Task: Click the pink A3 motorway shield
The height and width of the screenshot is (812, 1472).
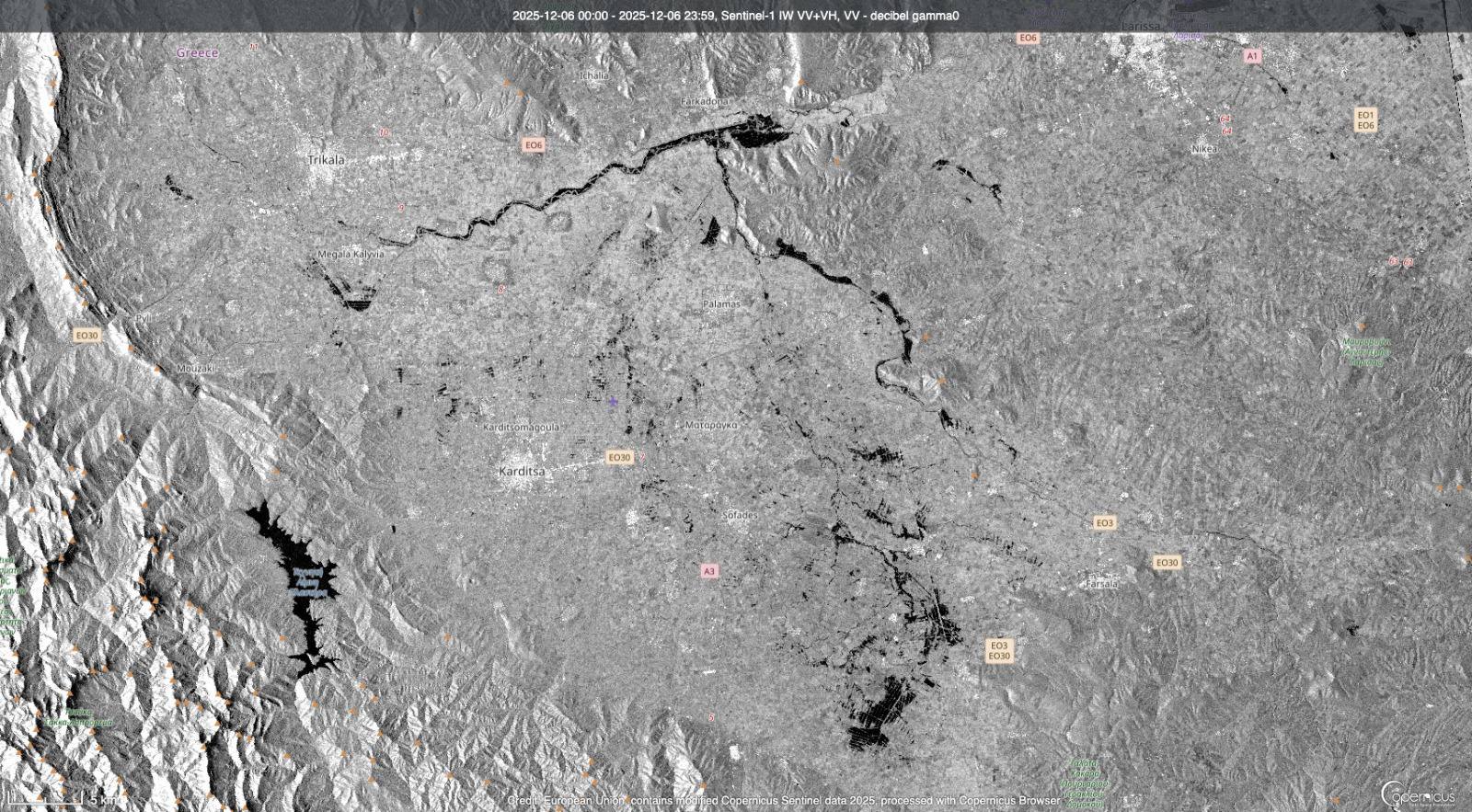Action: point(708,571)
